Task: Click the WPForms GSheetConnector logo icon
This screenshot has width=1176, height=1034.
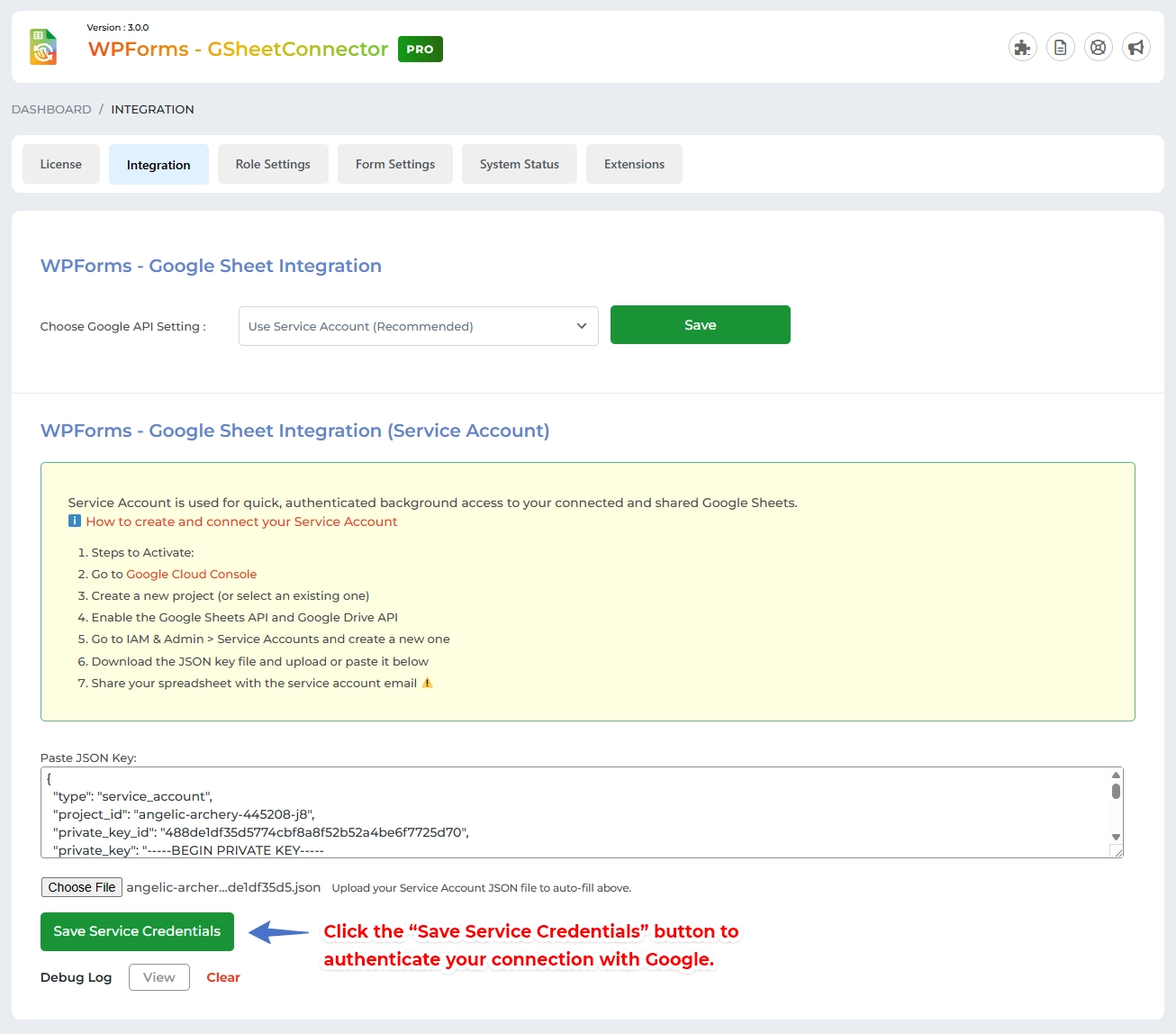Action: point(43,48)
